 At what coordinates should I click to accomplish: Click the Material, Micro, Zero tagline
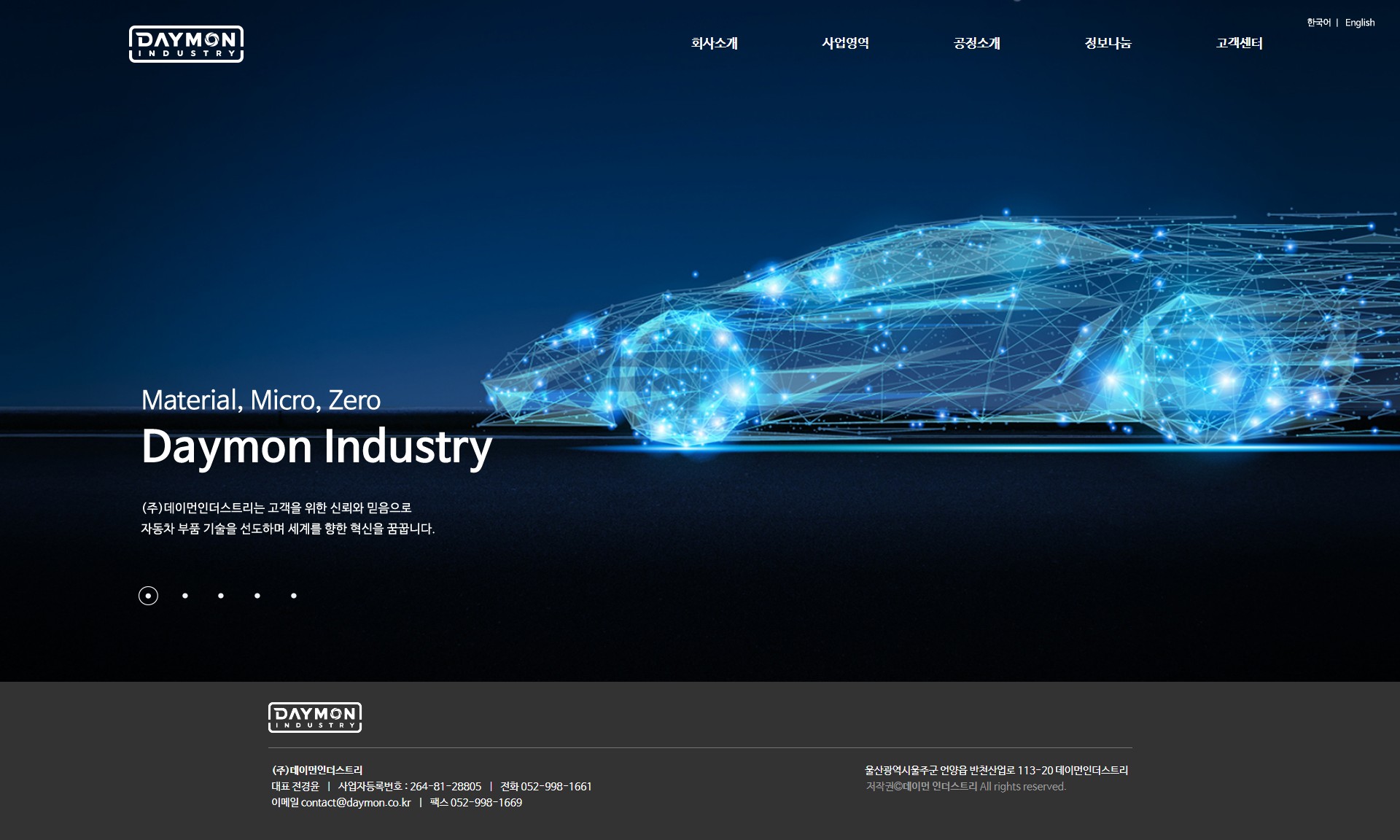[x=260, y=400]
